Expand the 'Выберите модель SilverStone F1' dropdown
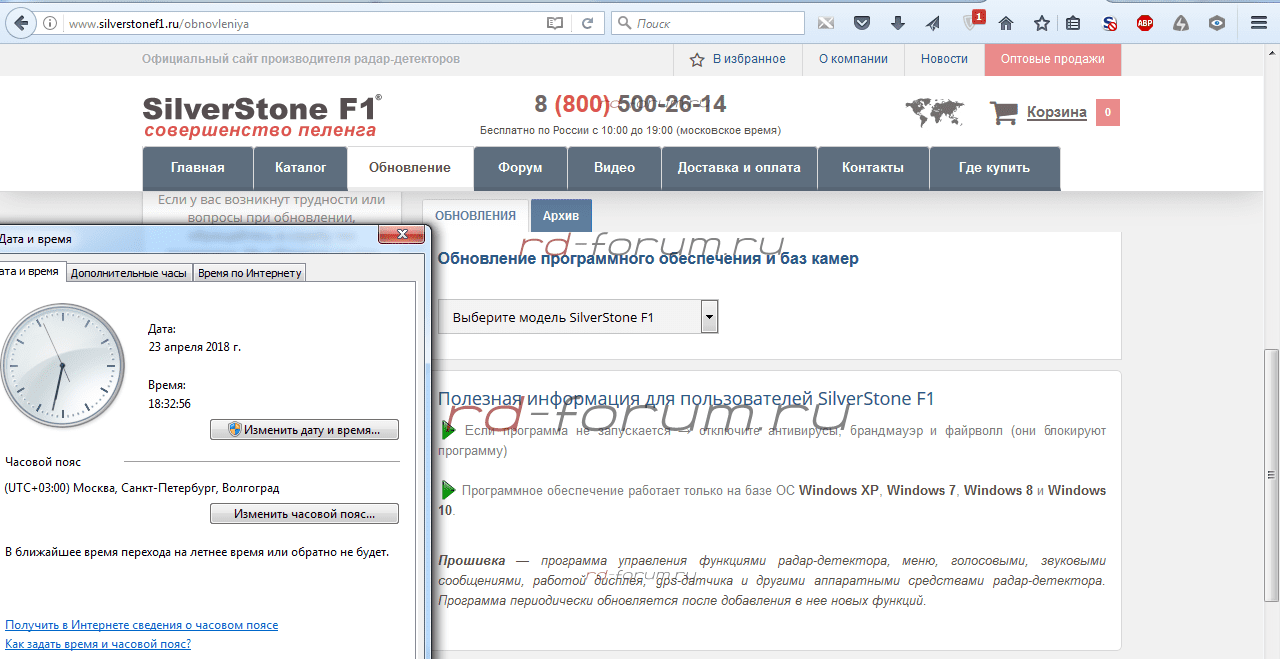Image resolution: width=1280 pixels, height=659 pixels. 709,318
